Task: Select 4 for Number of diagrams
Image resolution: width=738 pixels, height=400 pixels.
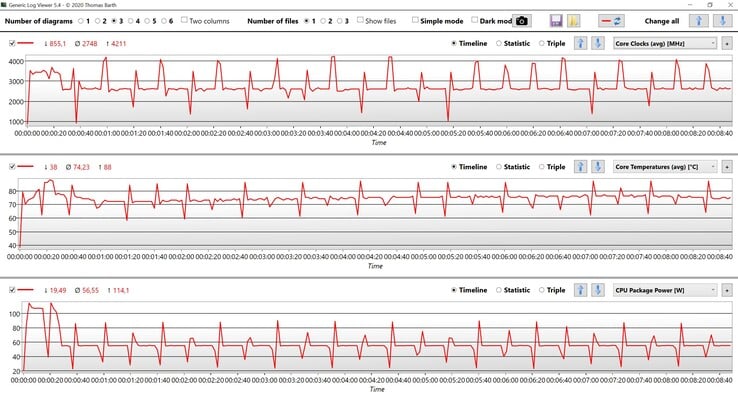Action: 130,21
